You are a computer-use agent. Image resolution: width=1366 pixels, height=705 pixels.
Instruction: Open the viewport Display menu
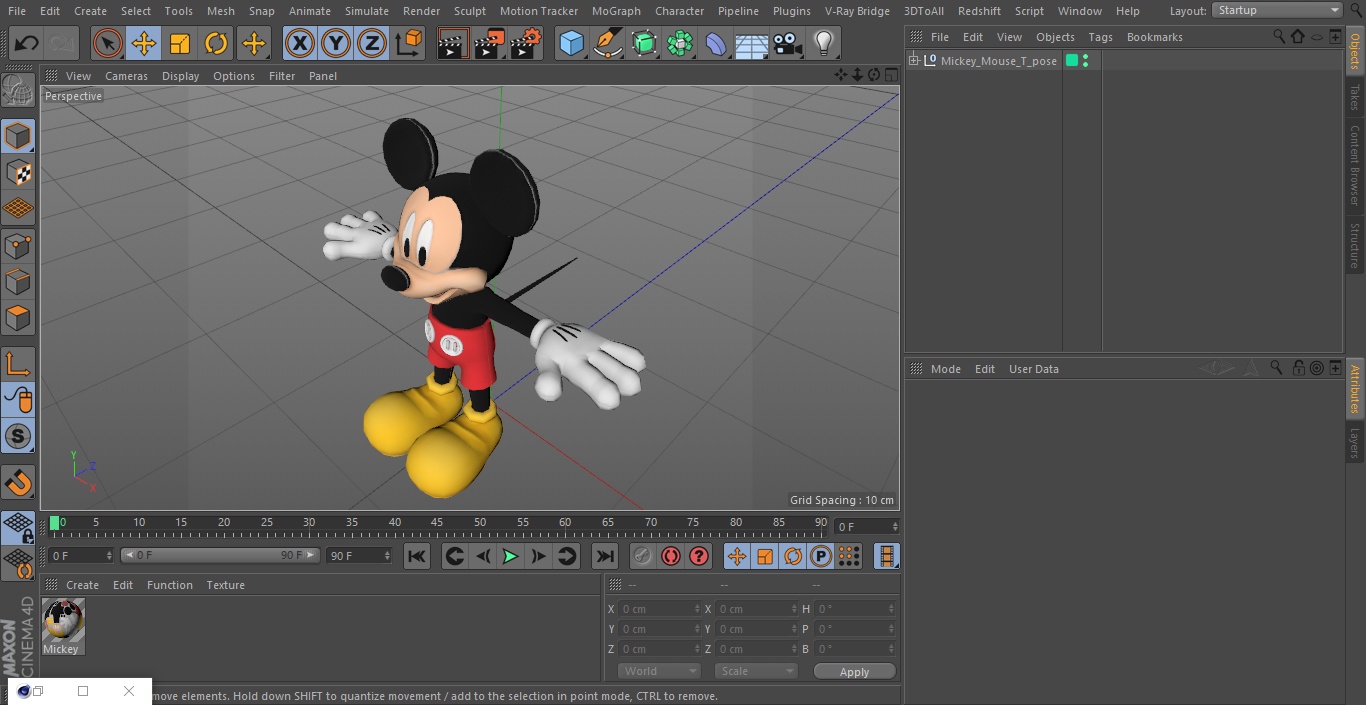(181, 76)
